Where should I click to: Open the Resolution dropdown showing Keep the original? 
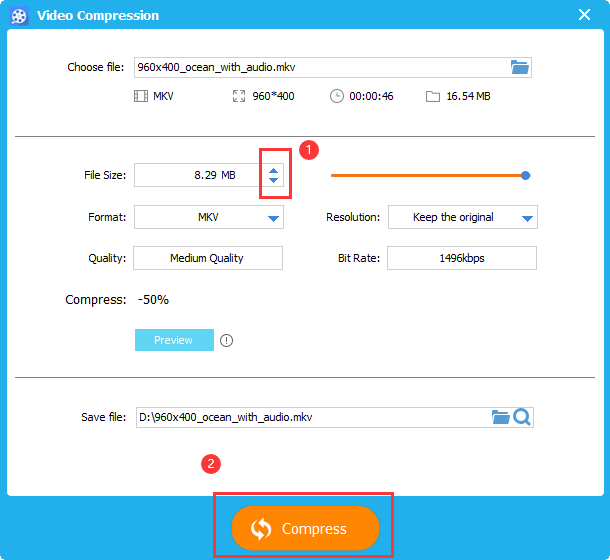526,218
